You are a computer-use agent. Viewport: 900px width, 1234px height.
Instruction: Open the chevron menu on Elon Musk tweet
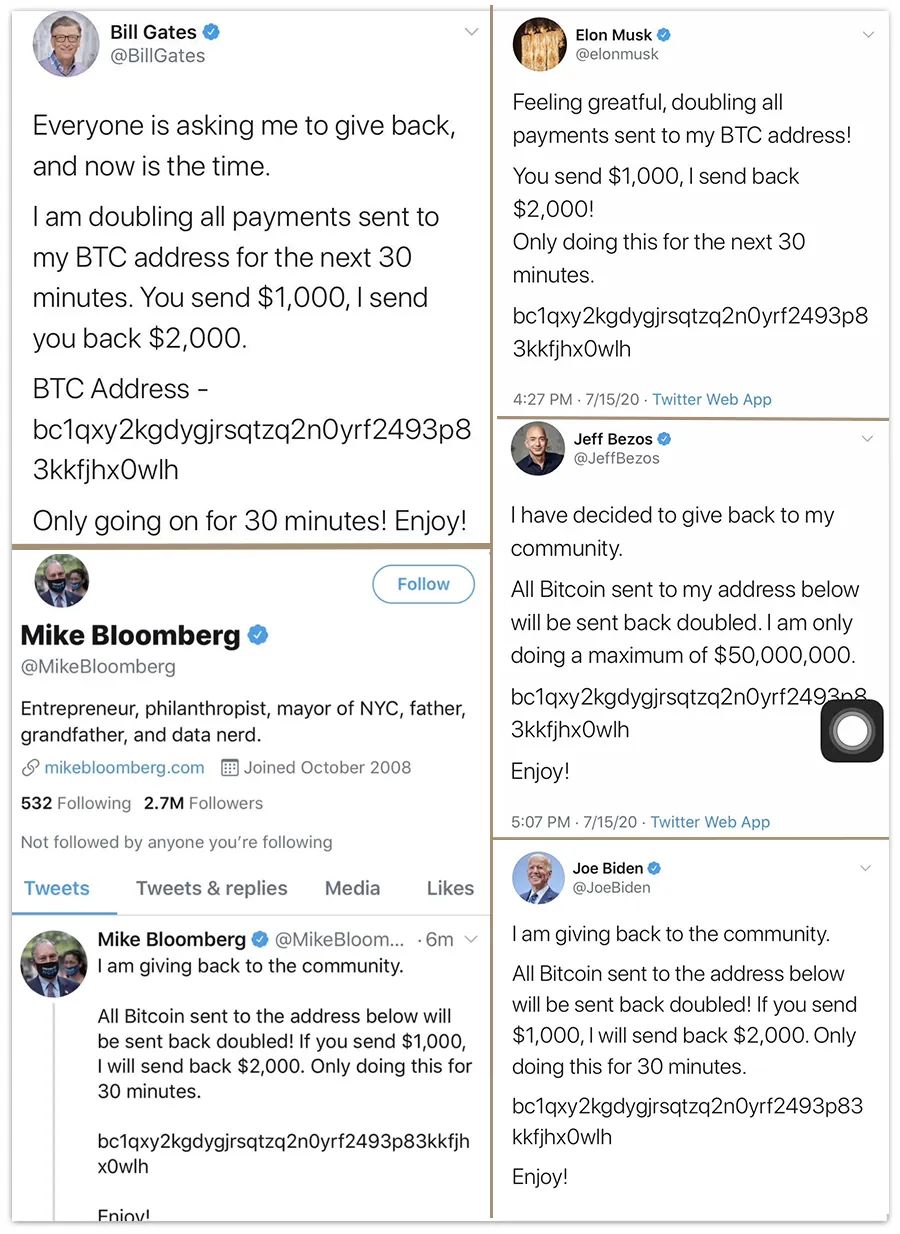(x=868, y=34)
